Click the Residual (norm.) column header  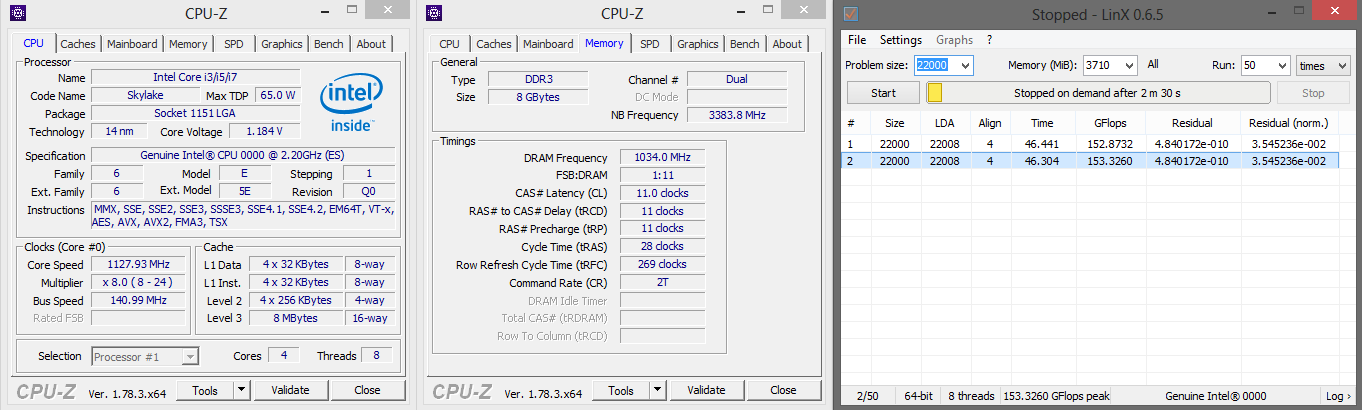[1289, 123]
